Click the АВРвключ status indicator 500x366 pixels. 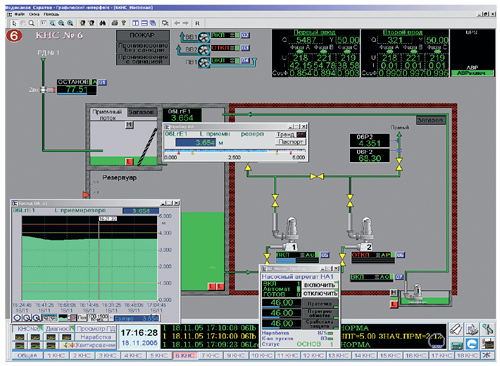point(472,73)
